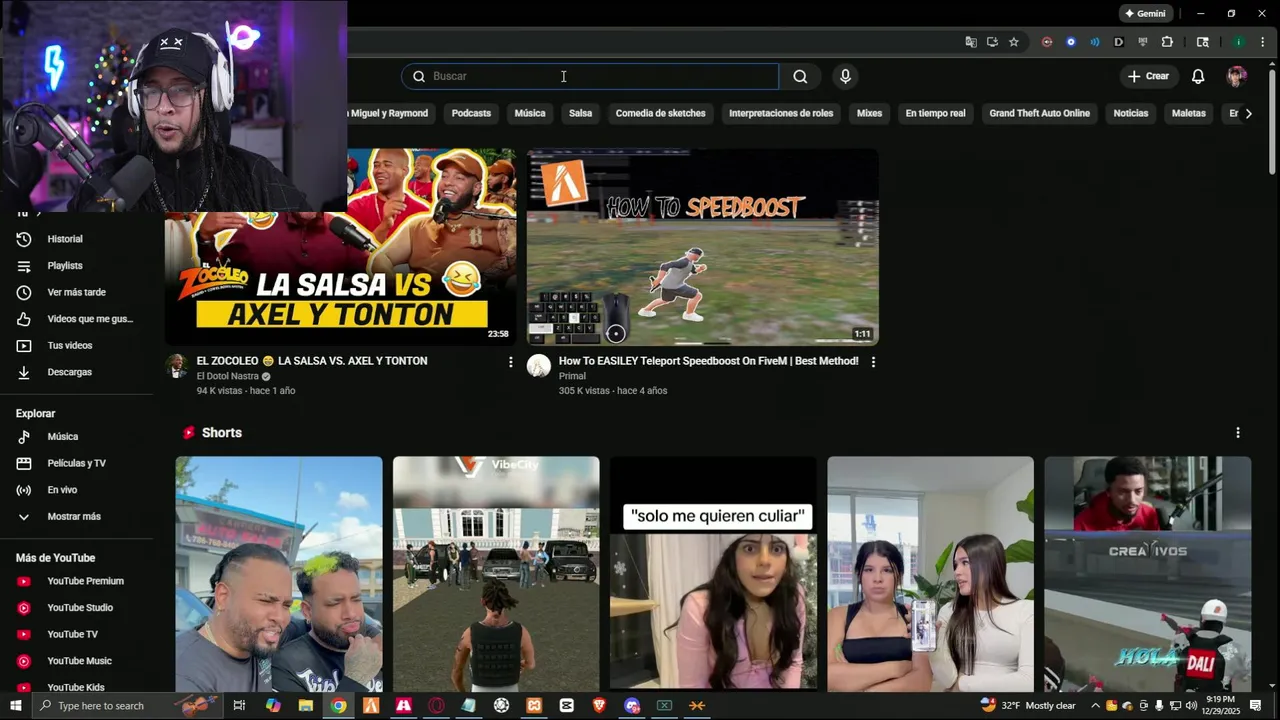Open El Dotol Nastra channel avatar
Viewport: 1280px width, 720px height.
coord(177,365)
